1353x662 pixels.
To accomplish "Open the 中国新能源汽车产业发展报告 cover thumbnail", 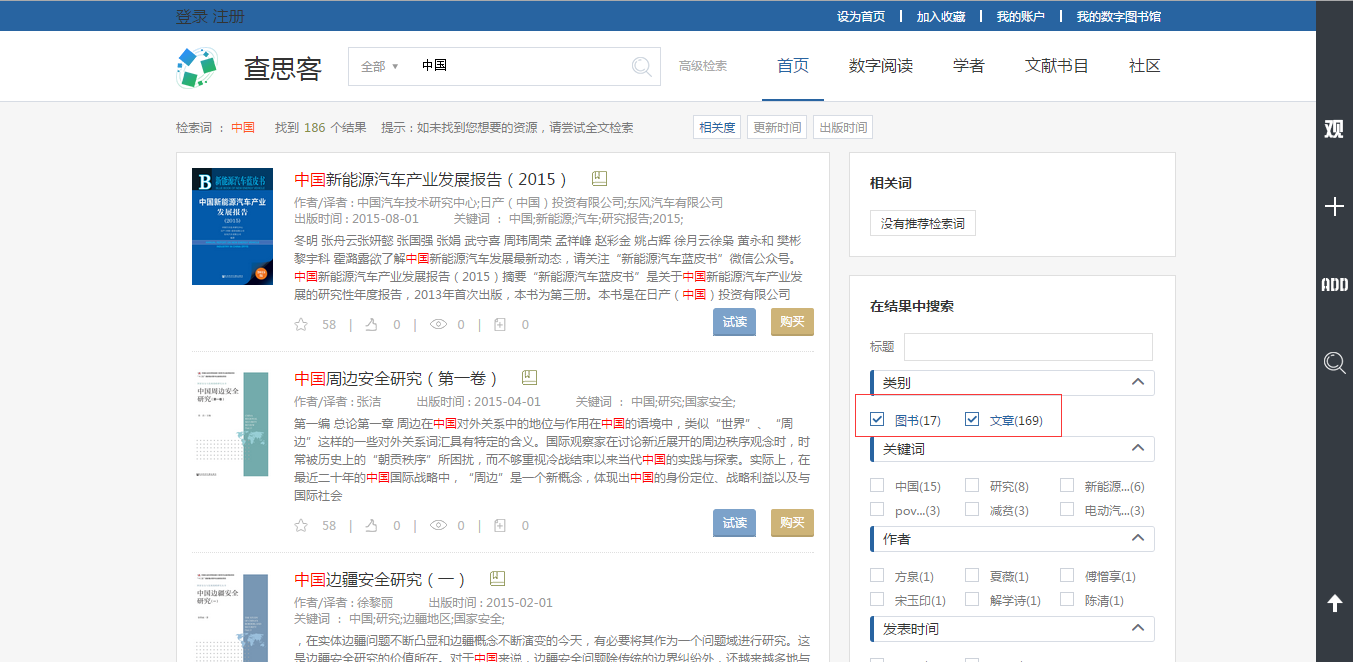I will click(x=232, y=226).
